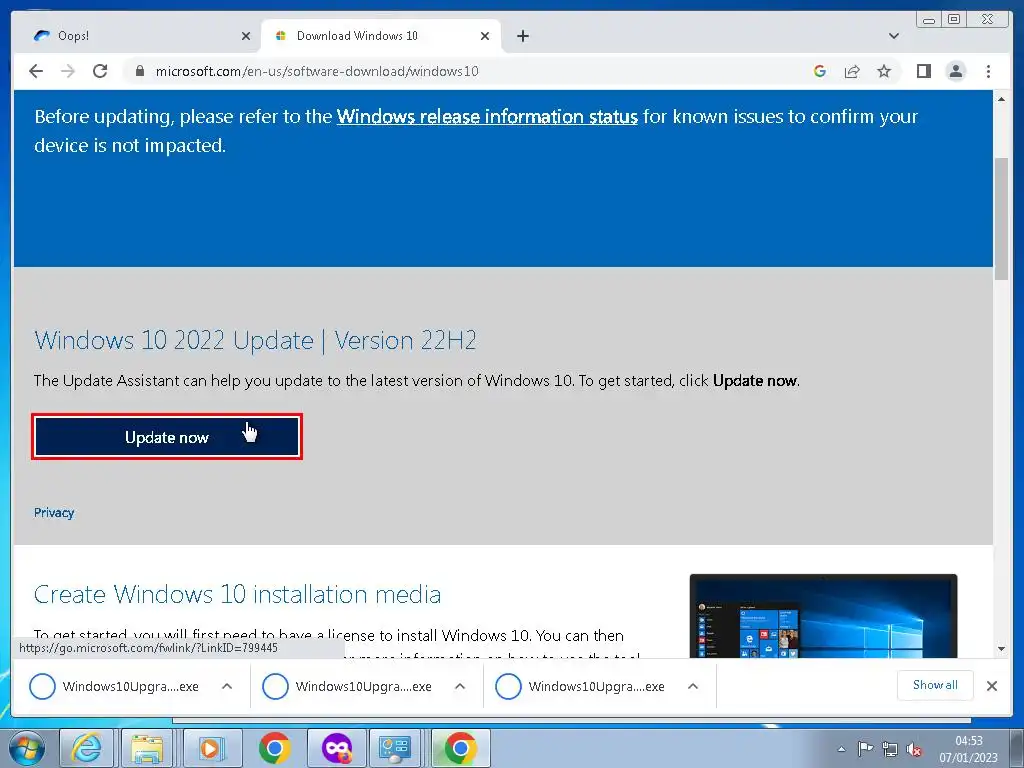The height and width of the screenshot is (768, 1024).
Task: Open the Control Panel taskbar icon
Action: coord(395,748)
